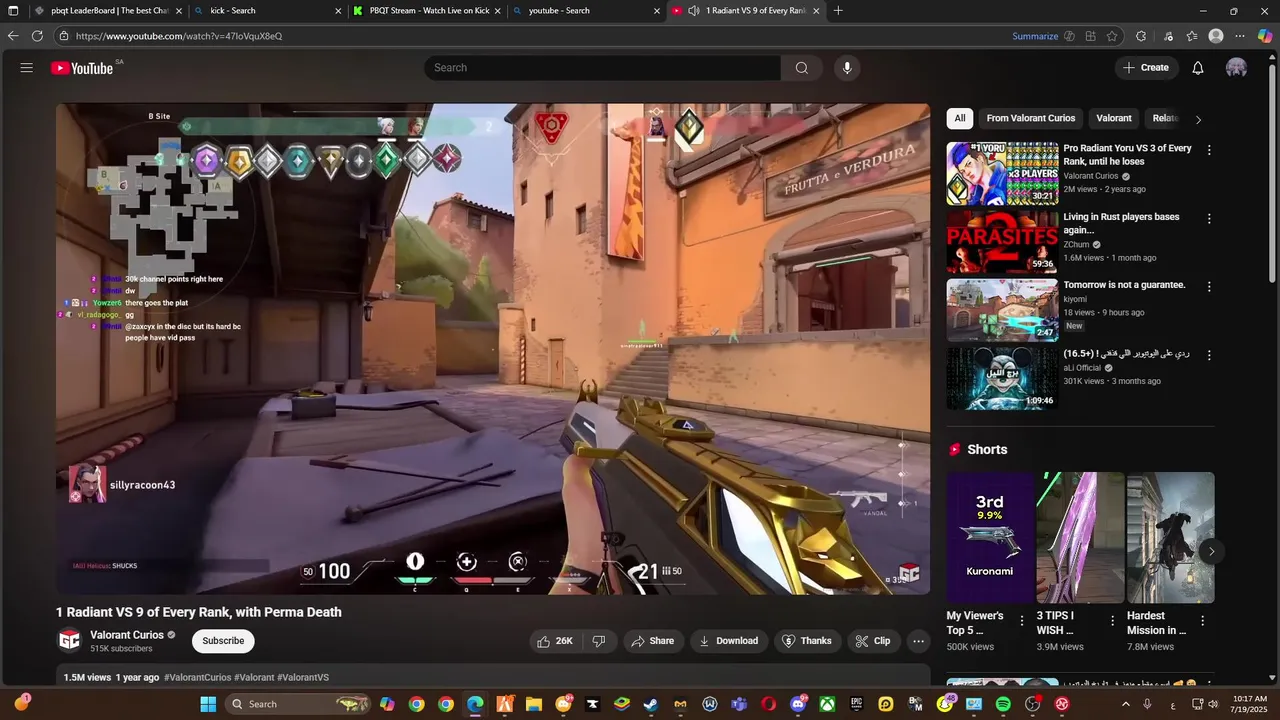Viewport: 1280px width, 720px height.
Task: Open options for Pro Radiant Yoru video
Action: [x=1209, y=150]
